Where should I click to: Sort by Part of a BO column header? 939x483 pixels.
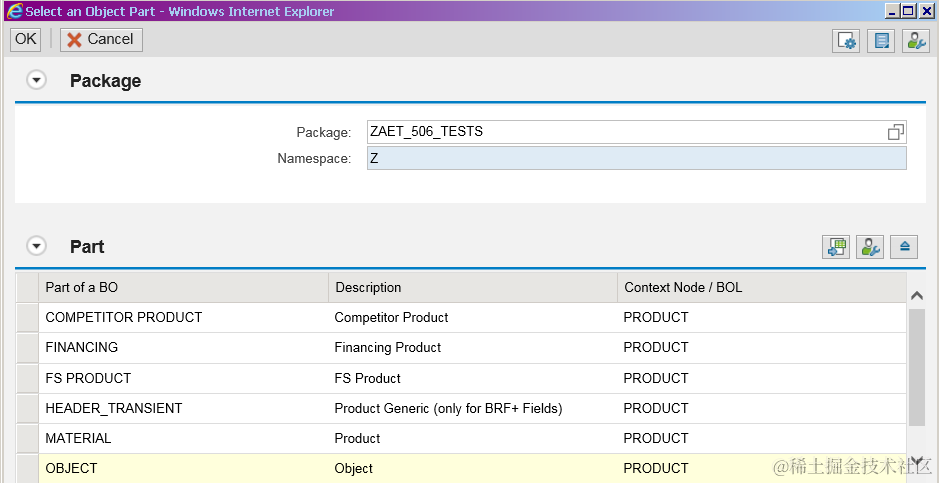point(182,288)
